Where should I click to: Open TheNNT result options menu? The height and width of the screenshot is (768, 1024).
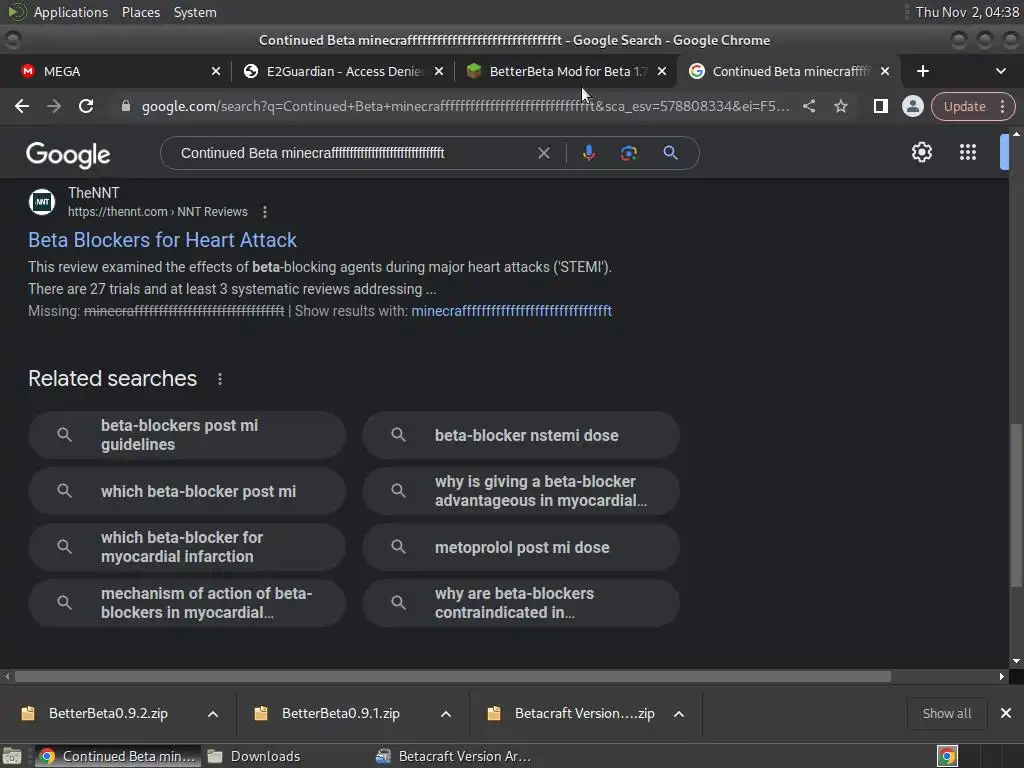pyautogui.click(x=264, y=212)
